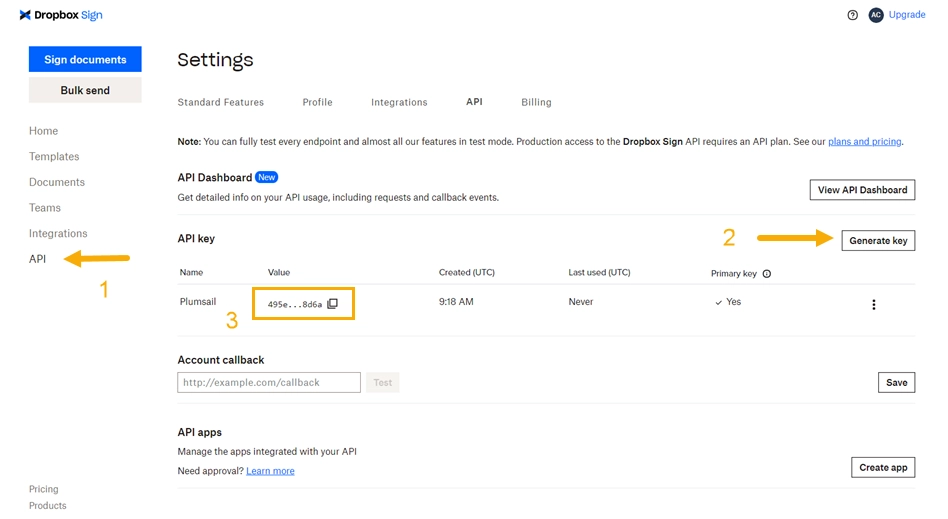Viewport: 948px width, 519px height.
Task: Open Teams in sidebar
Action: [x=45, y=207]
